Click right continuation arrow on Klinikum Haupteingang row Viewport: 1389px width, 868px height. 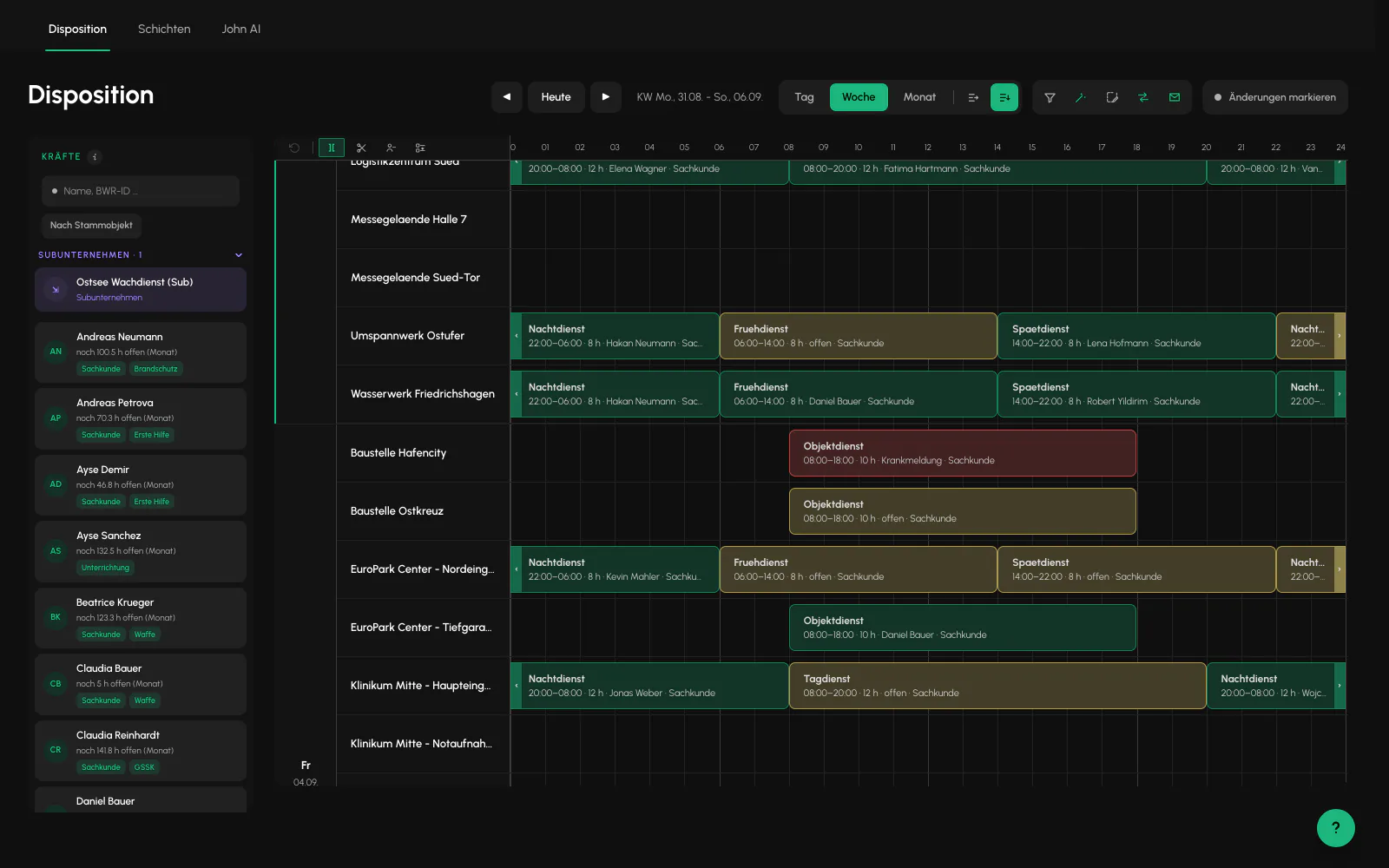(1340, 686)
